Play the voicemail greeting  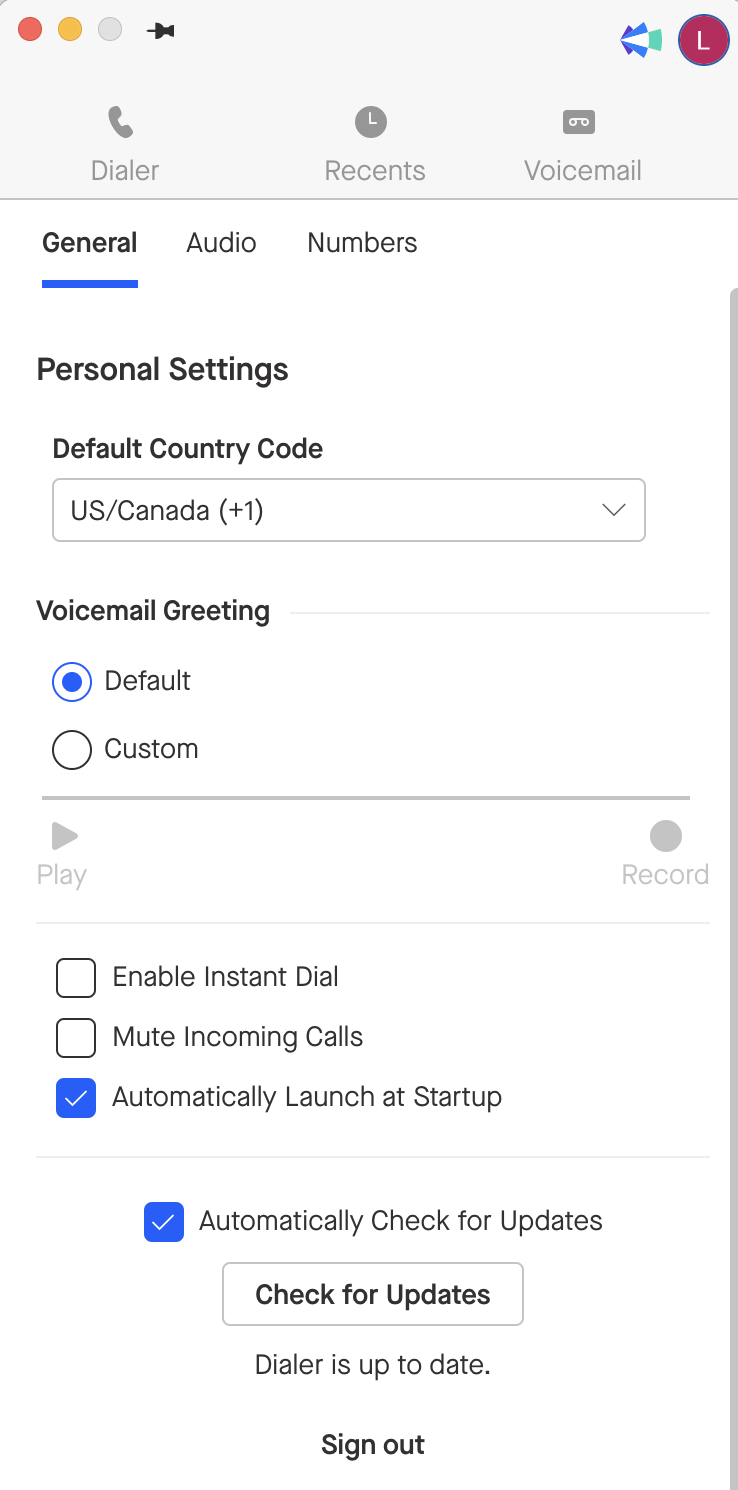tap(64, 836)
